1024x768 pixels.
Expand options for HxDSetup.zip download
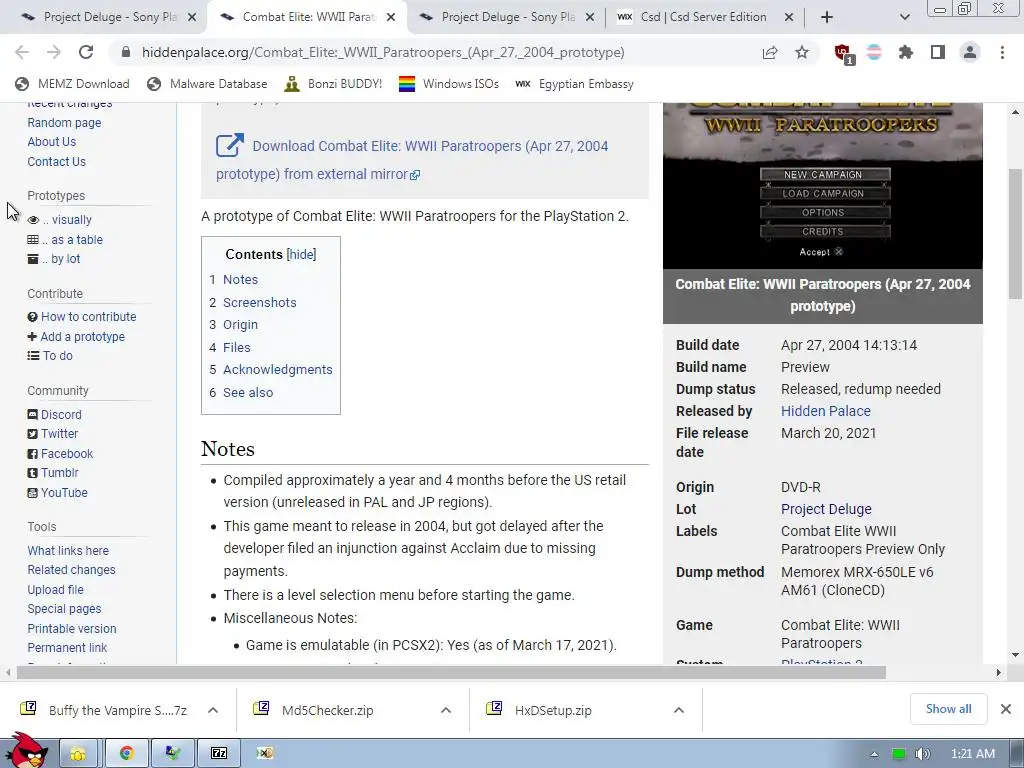[x=679, y=710]
